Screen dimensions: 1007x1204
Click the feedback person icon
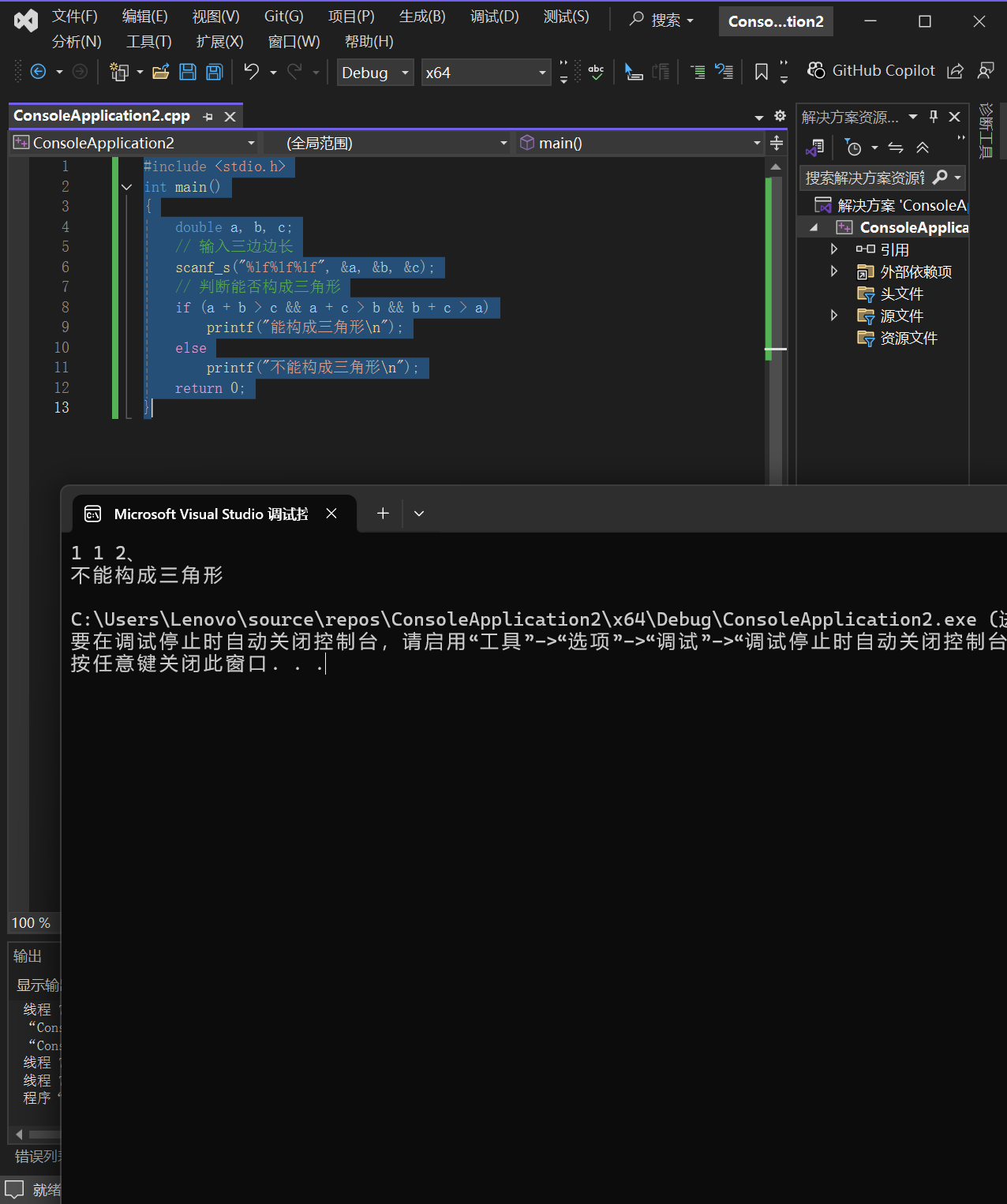986,71
